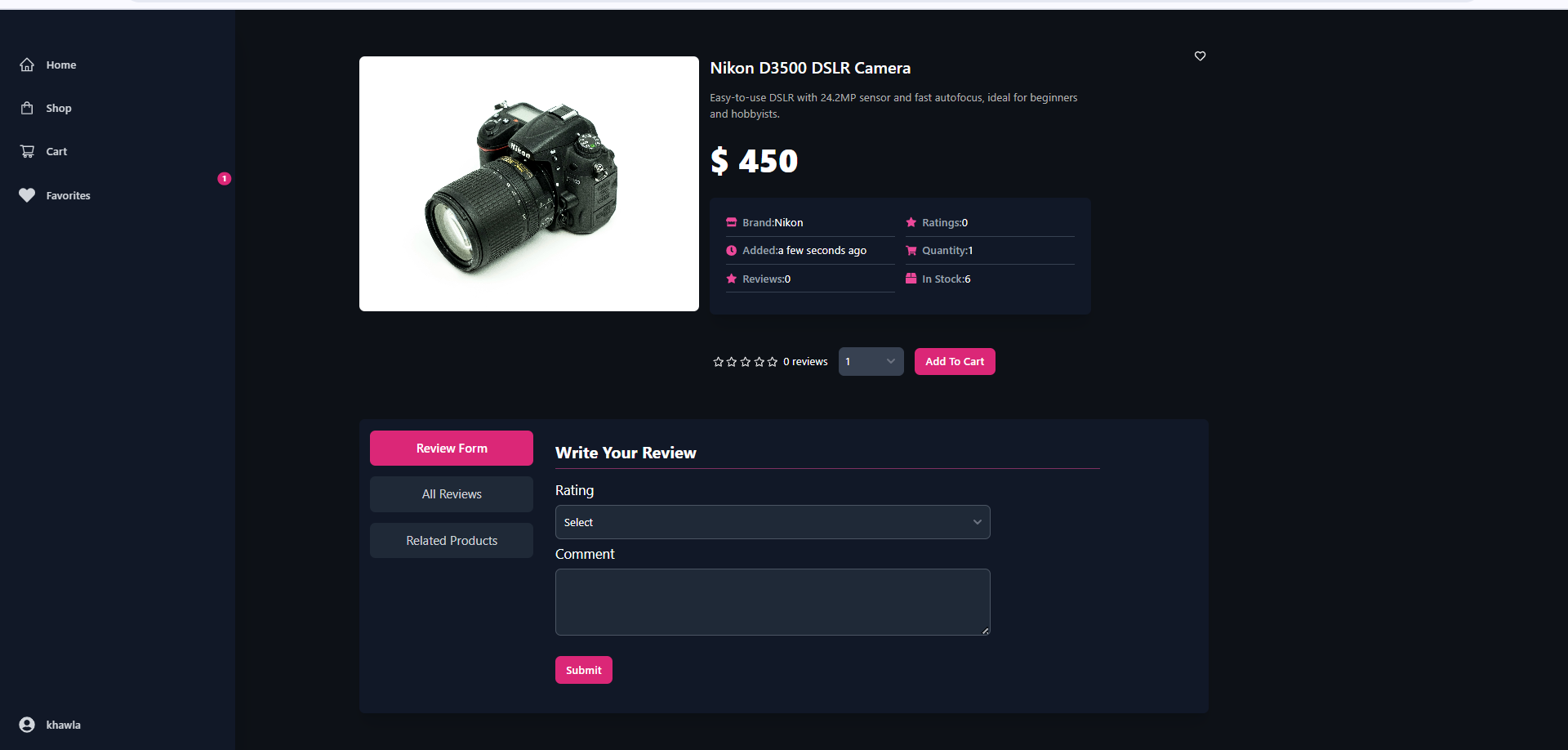Click the star icon beside Ratings:0
Viewport: 1568px width, 750px height.
point(911,221)
